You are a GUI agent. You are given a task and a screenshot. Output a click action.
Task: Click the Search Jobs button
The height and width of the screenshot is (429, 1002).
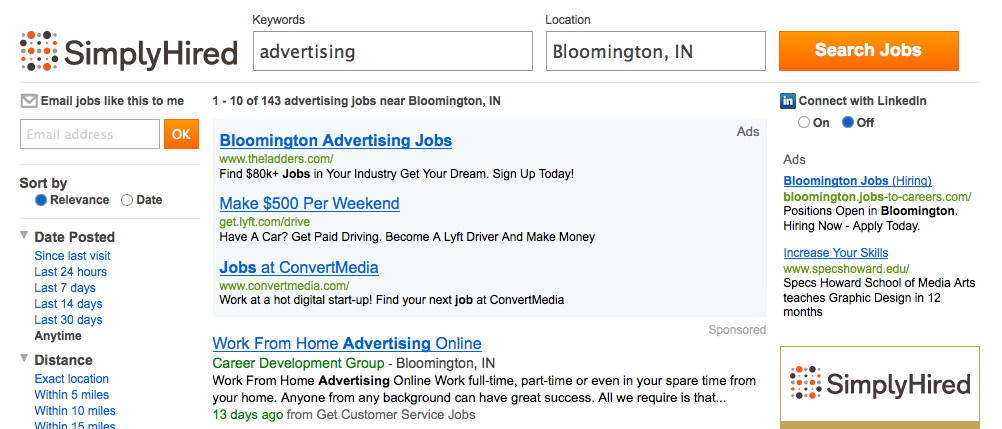(868, 51)
